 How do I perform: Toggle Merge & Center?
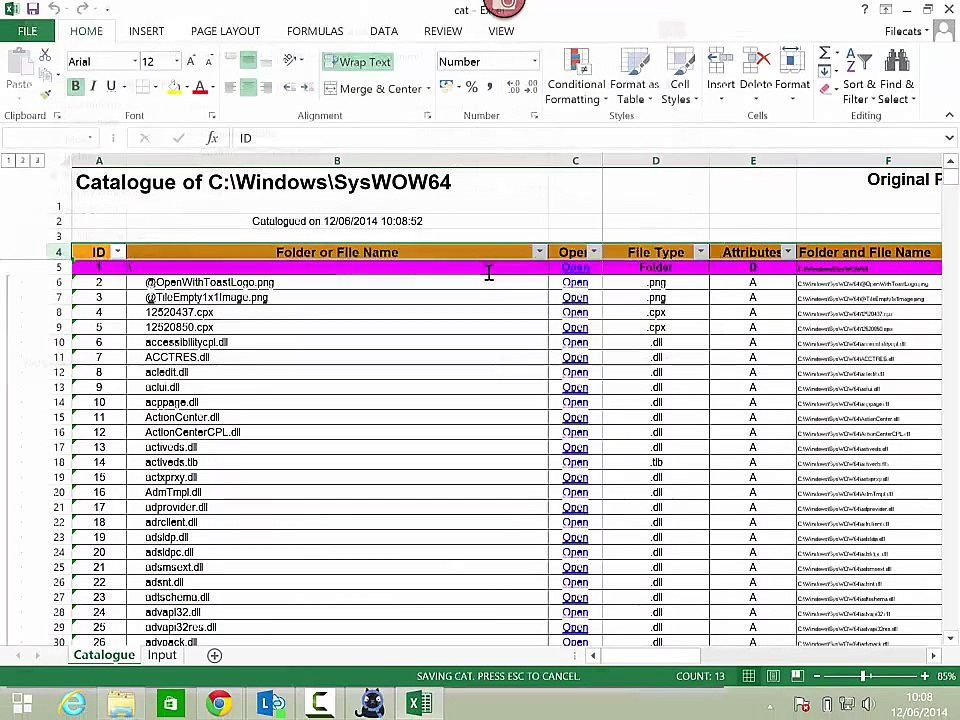click(x=373, y=89)
